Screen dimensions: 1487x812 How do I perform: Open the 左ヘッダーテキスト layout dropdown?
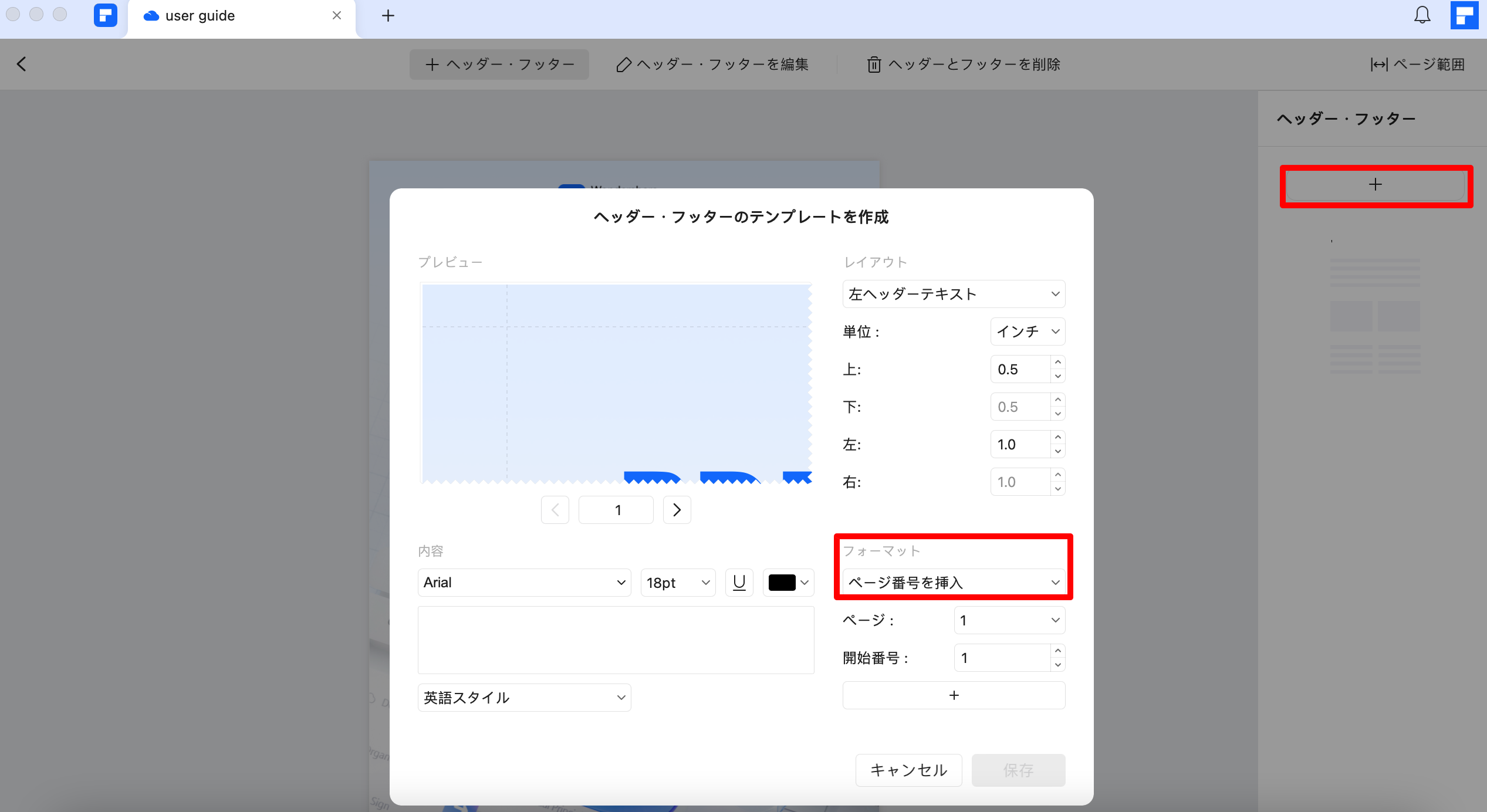click(x=954, y=294)
